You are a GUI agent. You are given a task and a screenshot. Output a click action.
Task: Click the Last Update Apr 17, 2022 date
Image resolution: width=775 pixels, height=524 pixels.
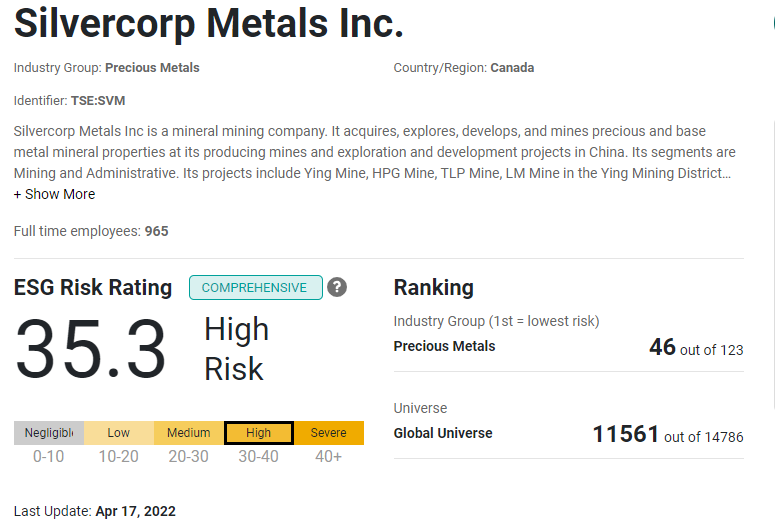(x=135, y=511)
